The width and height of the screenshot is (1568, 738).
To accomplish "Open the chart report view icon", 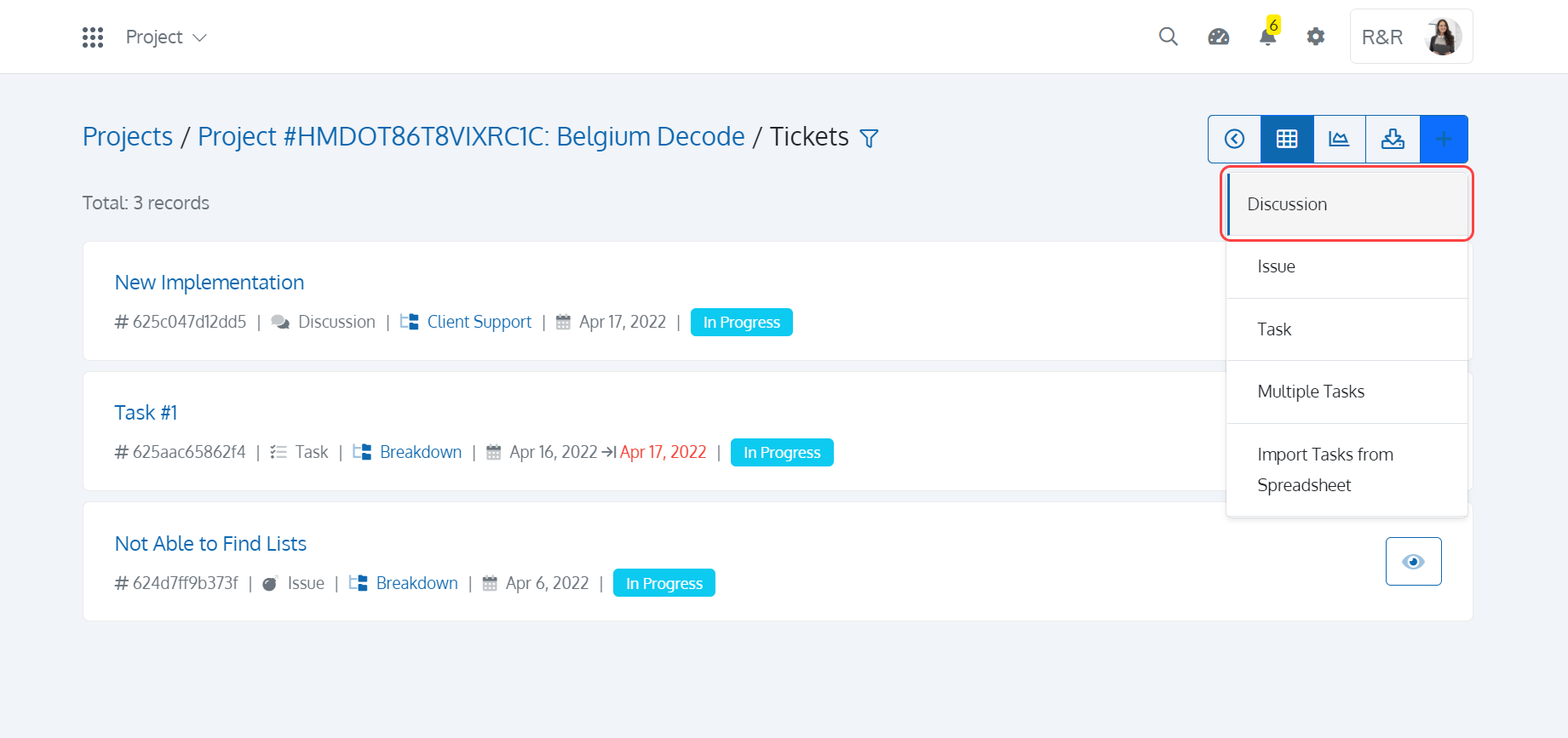I will 1340,139.
